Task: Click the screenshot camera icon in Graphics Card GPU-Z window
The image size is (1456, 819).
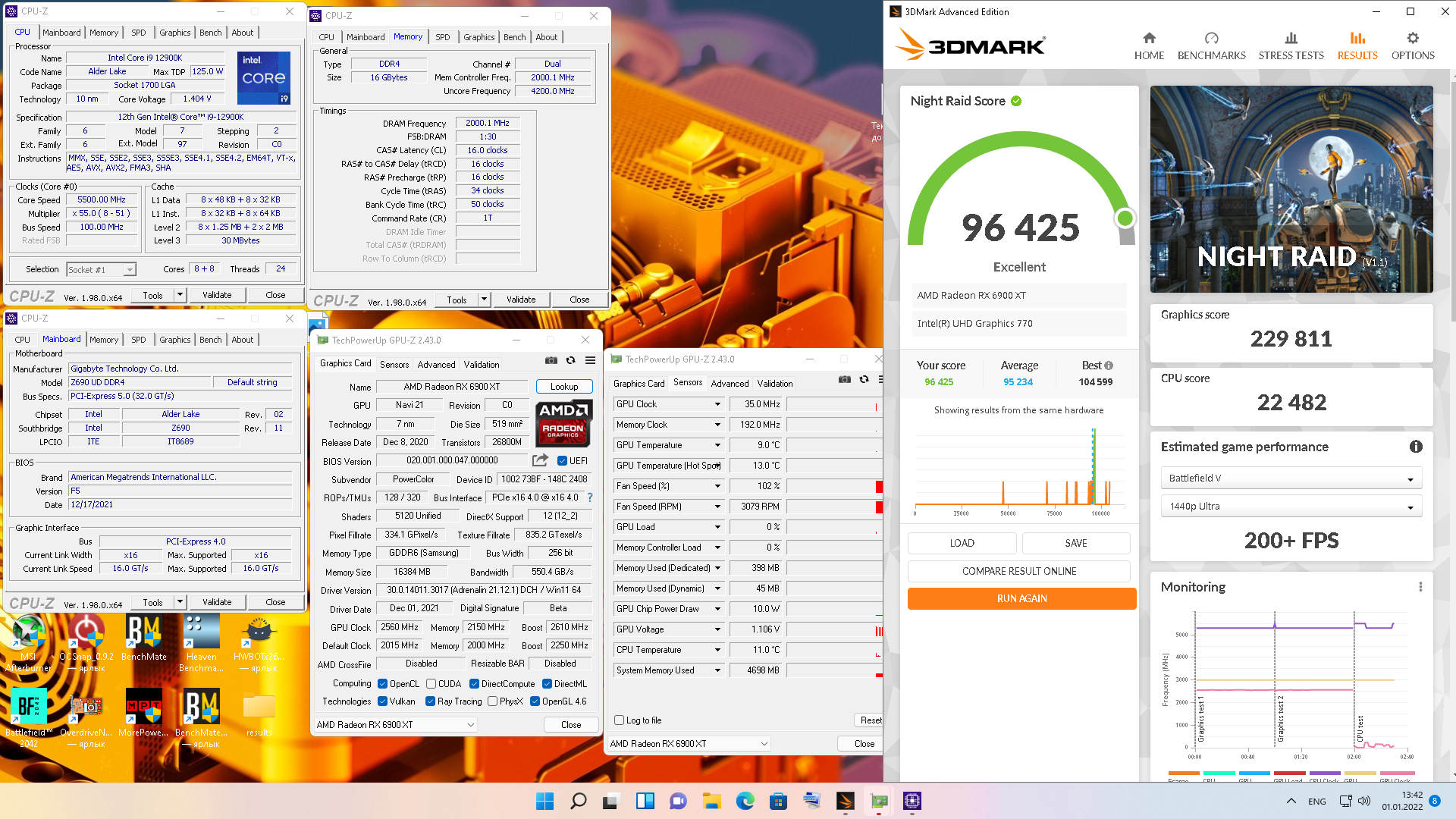Action: coord(551,360)
